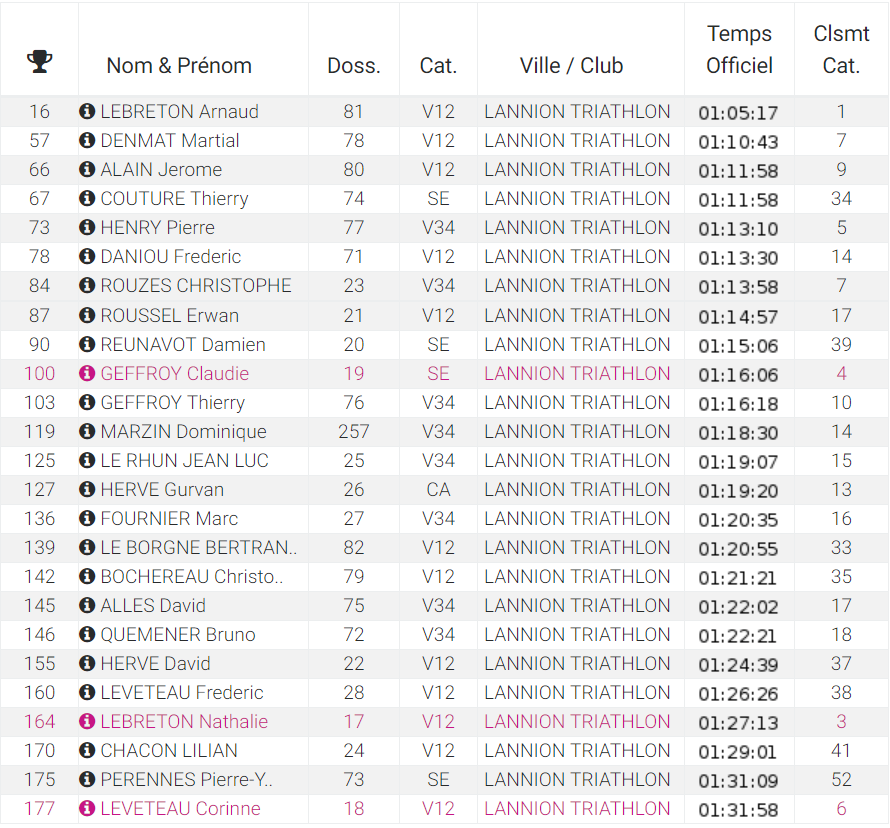Image resolution: width=890 pixels, height=828 pixels.
Task: Click the Ville / Club header
Action: (571, 66)
